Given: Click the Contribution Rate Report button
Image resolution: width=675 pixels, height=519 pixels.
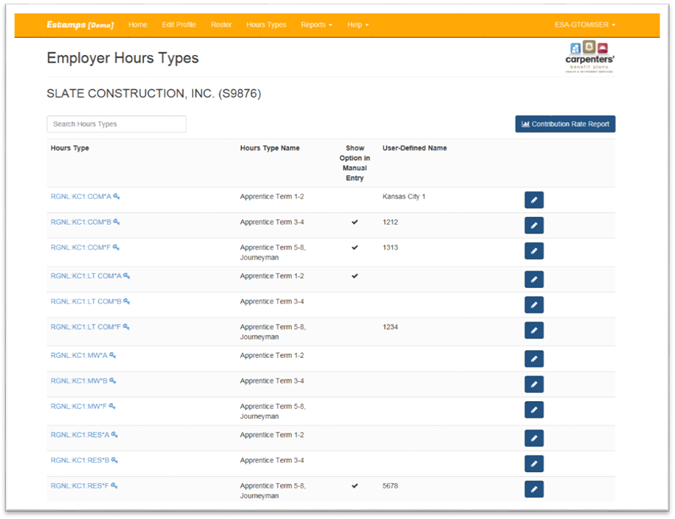Looking at the screenshot, I should click(x=565, y=124).
